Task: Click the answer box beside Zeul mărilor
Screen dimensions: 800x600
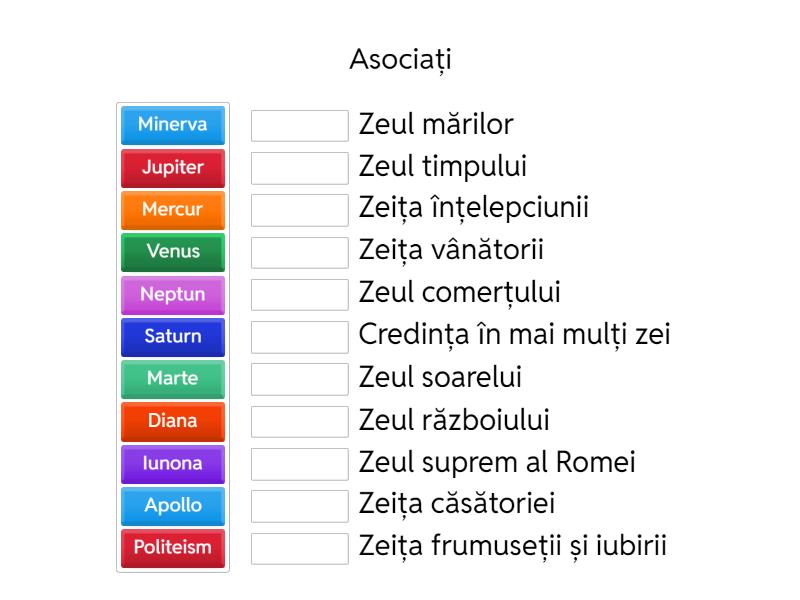Action: pos(300,125)
